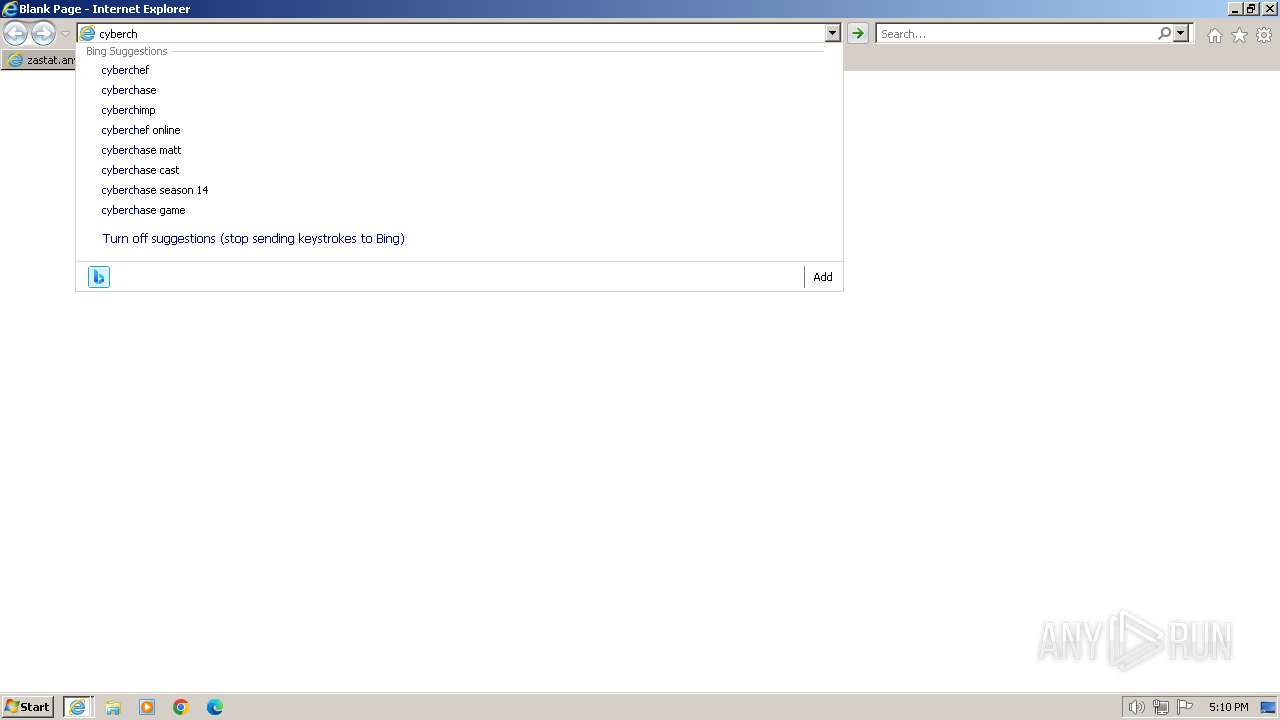Image resolution: width=1280 pixels, height=720 pixels.
Task: Click the Bing search provider icon
Action: pos(99,277)
